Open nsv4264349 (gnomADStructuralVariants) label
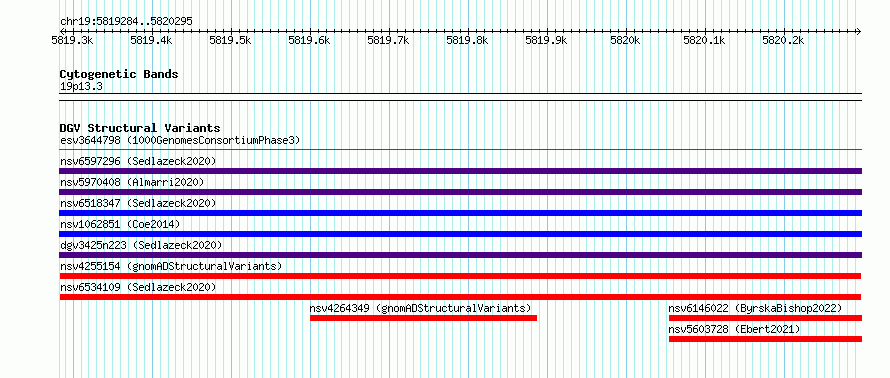Screen dimensions: 890x378 [421, 308]
